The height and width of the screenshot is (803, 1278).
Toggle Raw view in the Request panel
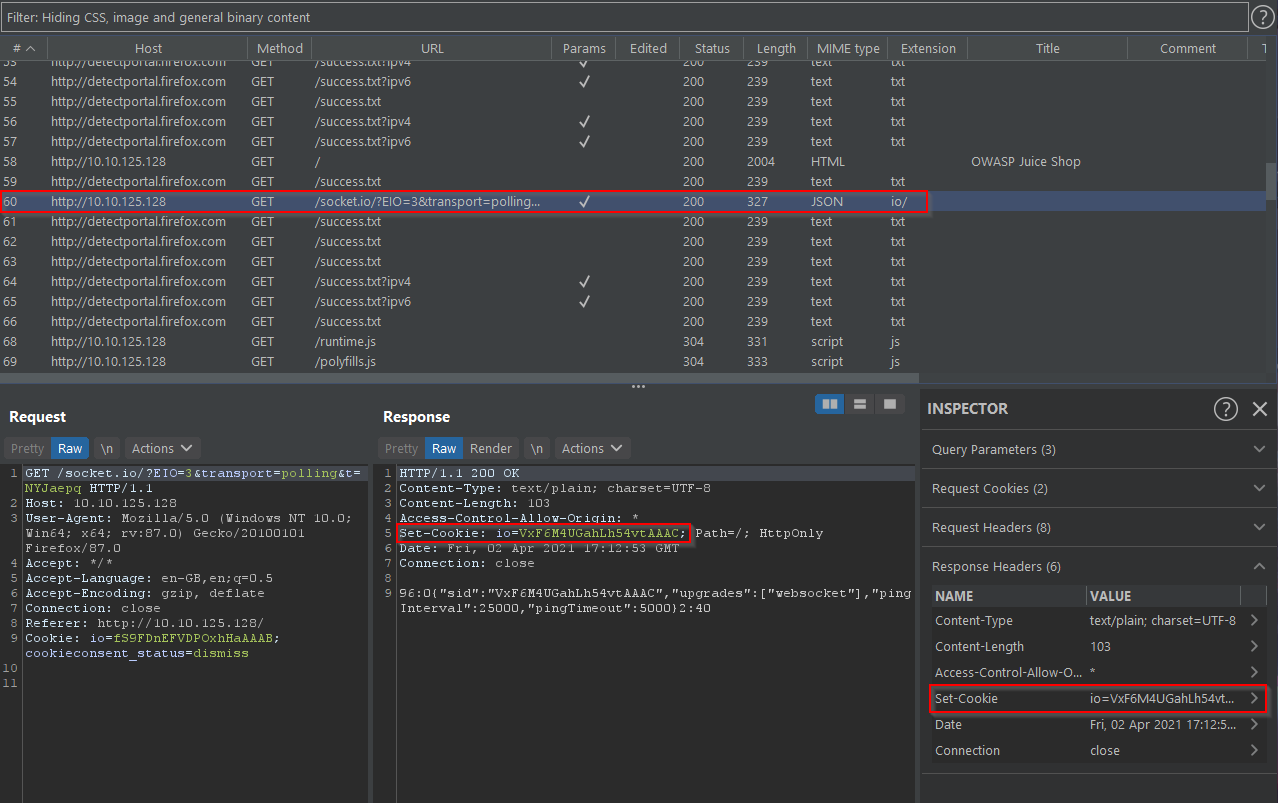[69, 448]
